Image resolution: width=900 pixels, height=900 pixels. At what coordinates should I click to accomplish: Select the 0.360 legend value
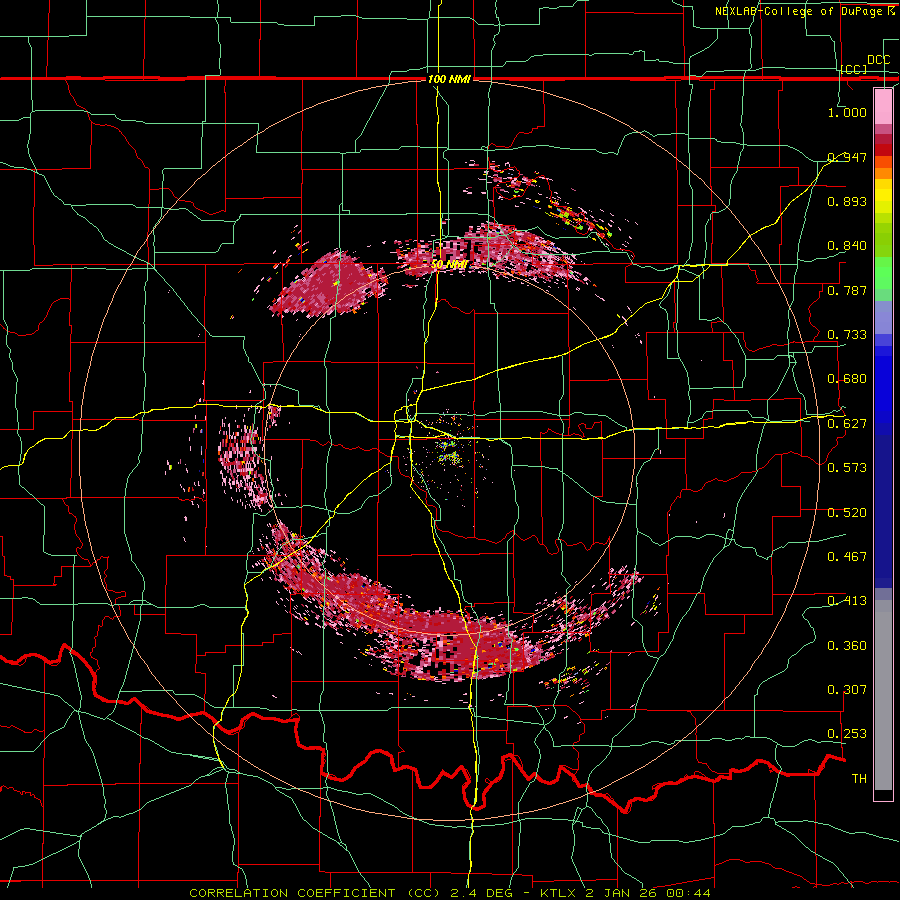point(847,646)
